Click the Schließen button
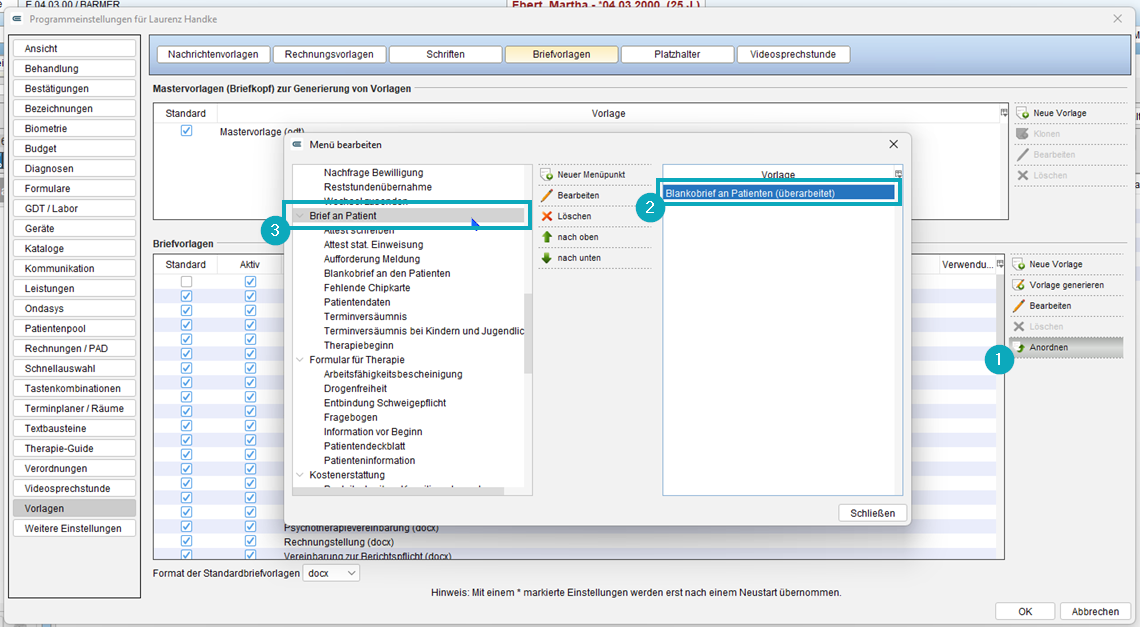Screen dimensions: 1140x627 coord(872,513)
